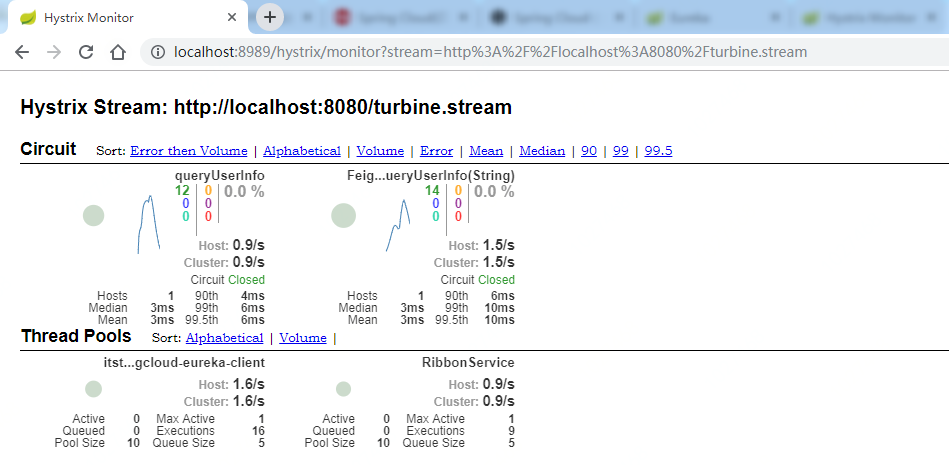Click Feign circuit 90th value 6ms
Image resolution: width=949 pixels, height=465 pixels.
pyautogui.click(x=503, y=296)
